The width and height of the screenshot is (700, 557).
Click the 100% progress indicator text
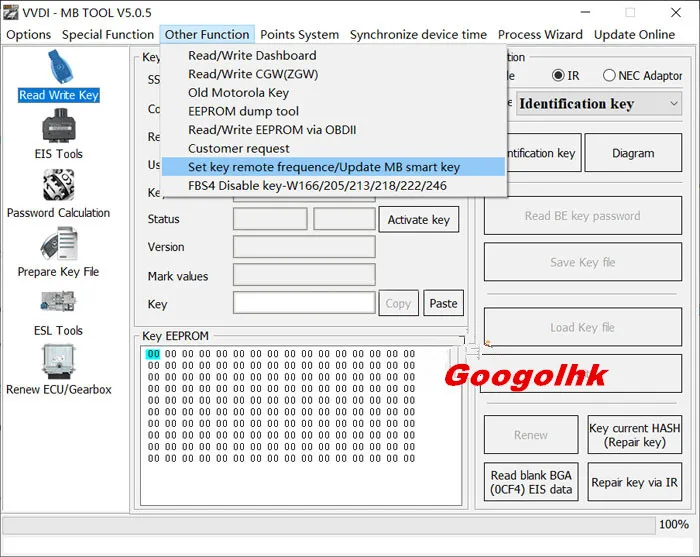[x=674, y=524]
